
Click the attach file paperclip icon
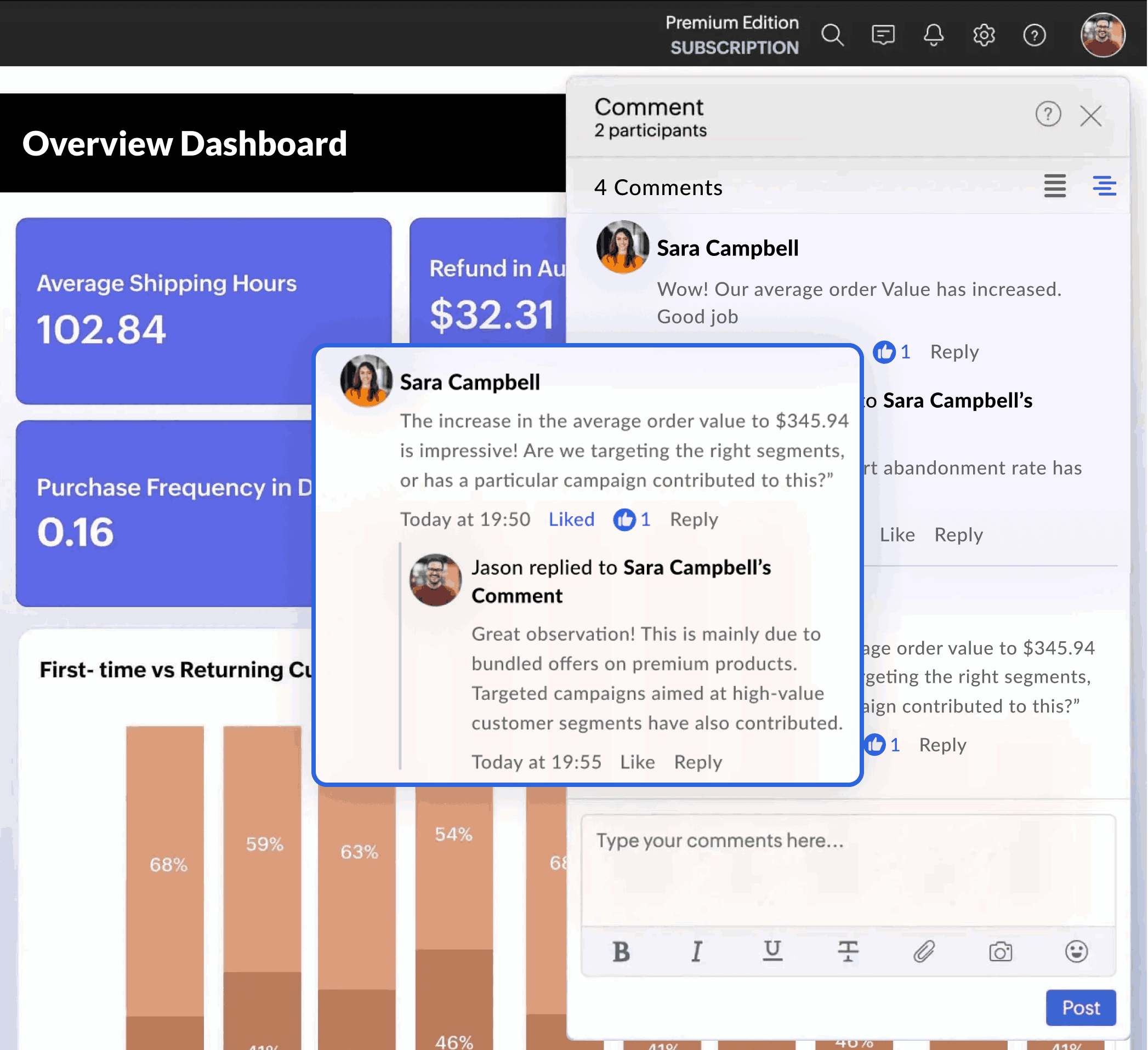coord(924,951)
